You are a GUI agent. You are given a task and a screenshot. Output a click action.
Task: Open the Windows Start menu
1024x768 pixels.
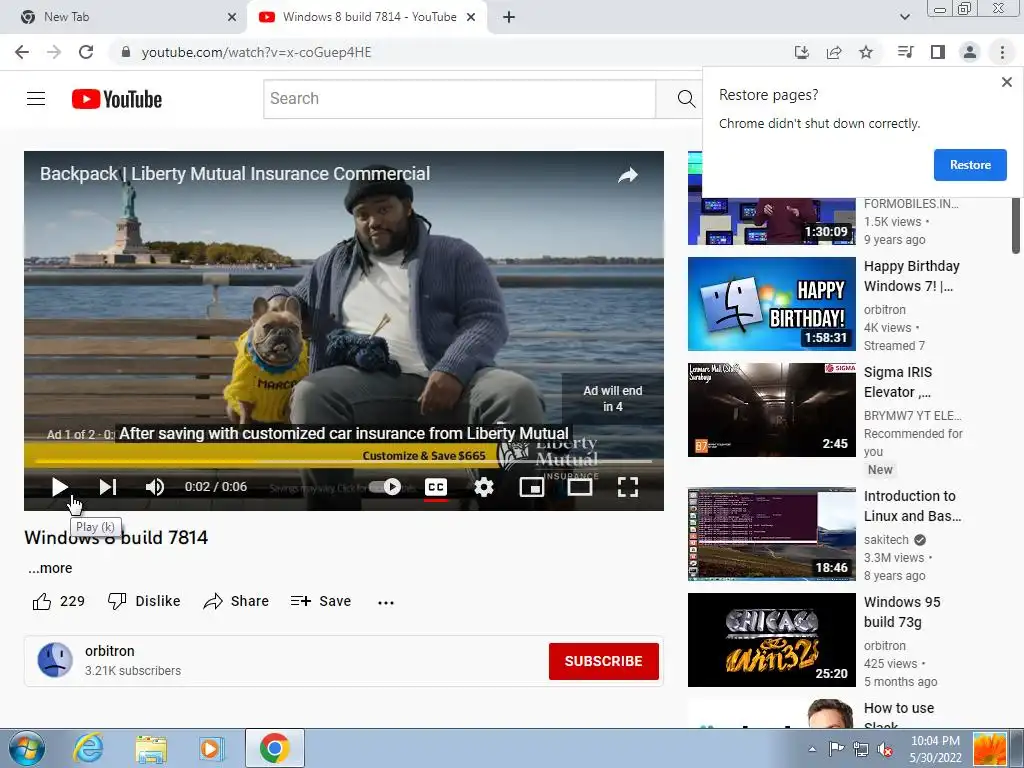click(x=27, y=748)
